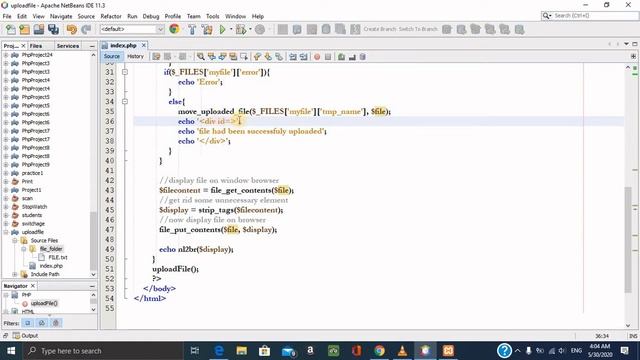Click the New File toolbar icon

10,29
